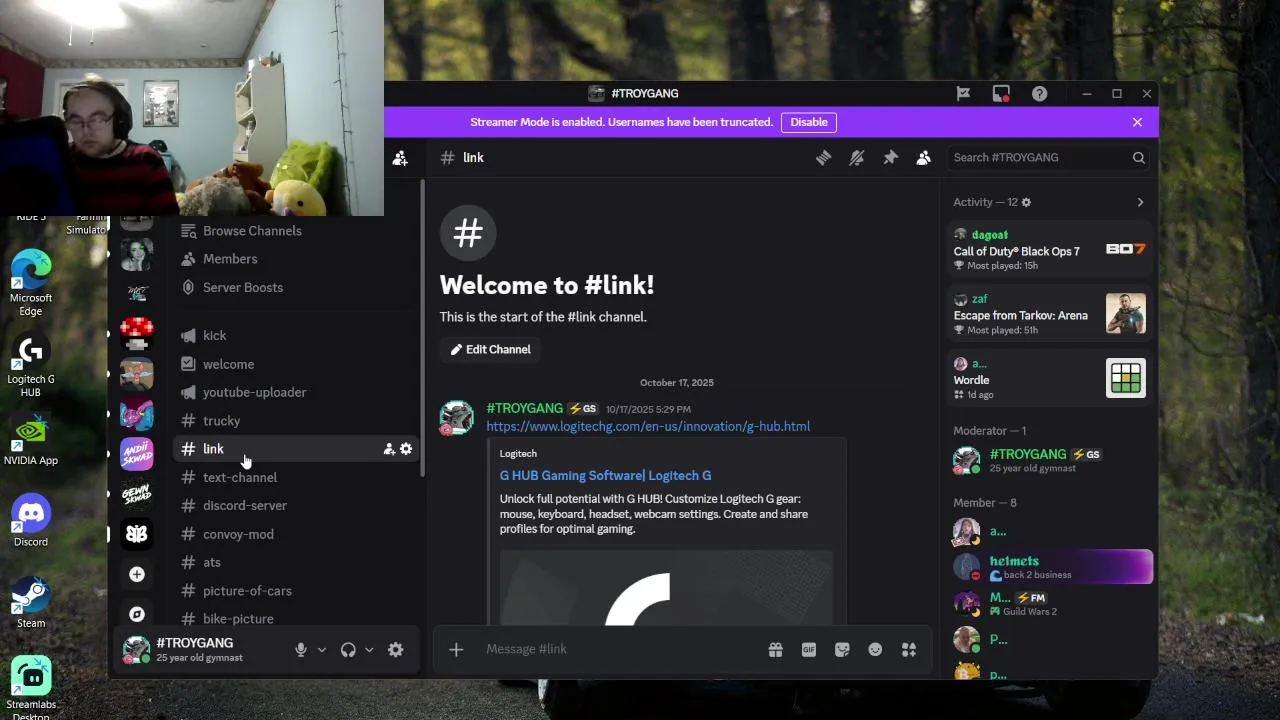This screenshot has height=720, width=1280.
Task: Open the Wordle activity thumbnail
Action: point(1126,378)
